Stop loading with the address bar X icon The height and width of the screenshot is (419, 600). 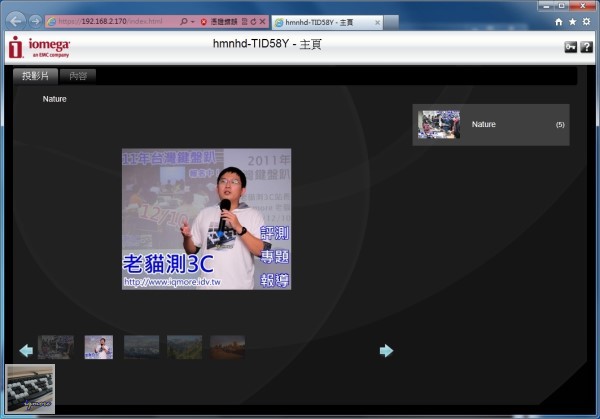pyautogui.click(x=262, y=21)
